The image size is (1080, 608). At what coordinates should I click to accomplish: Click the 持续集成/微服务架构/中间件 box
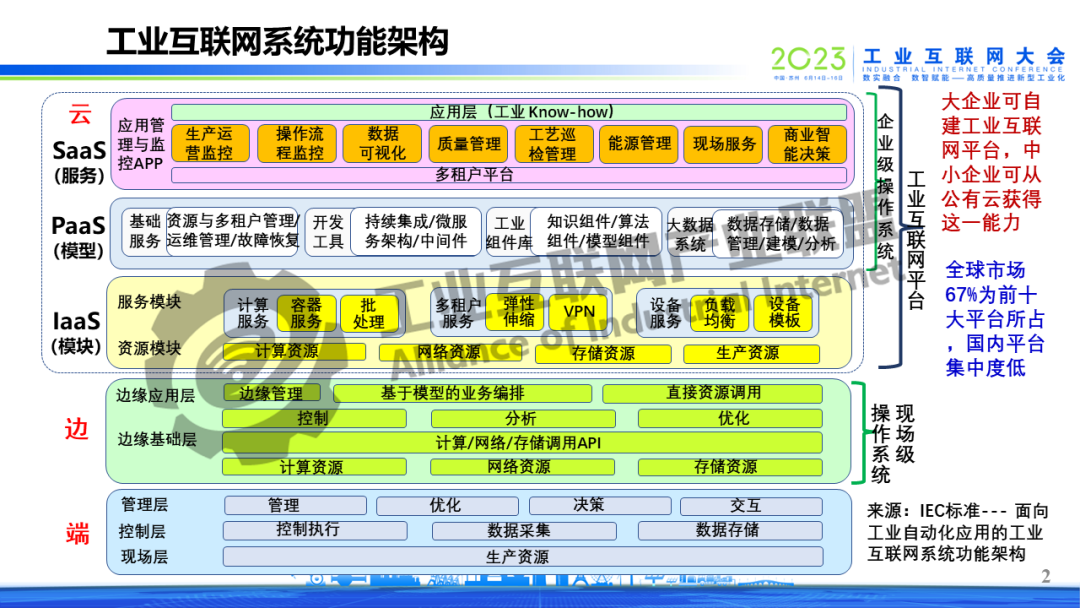click(x=415, y=232)
